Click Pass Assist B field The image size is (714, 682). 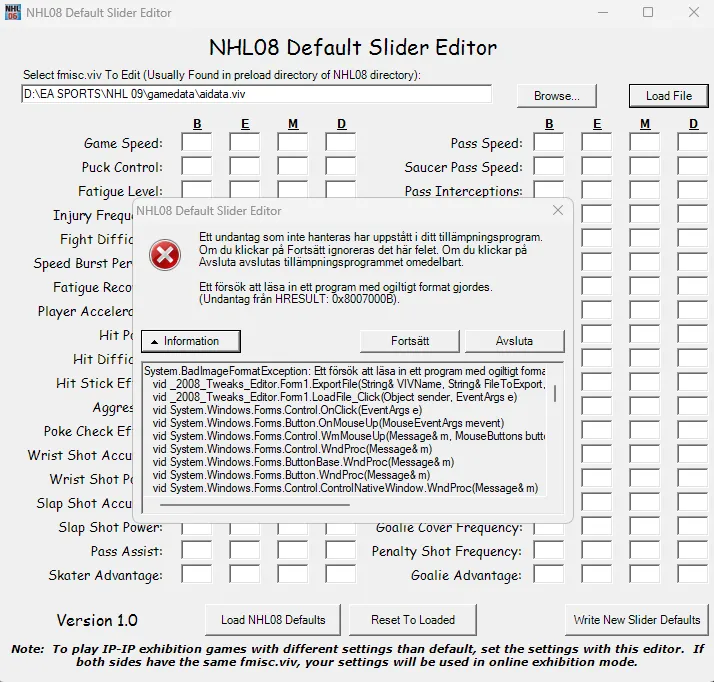click(x=197, y=550)
